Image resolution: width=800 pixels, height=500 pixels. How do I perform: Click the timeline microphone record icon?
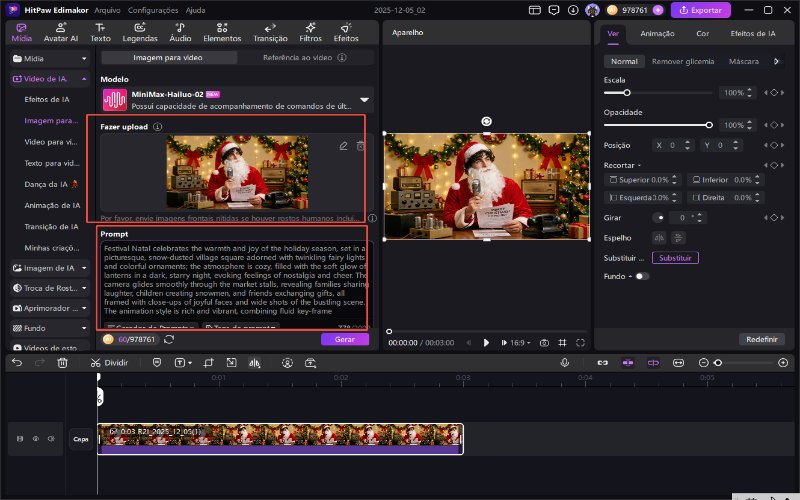565,362
